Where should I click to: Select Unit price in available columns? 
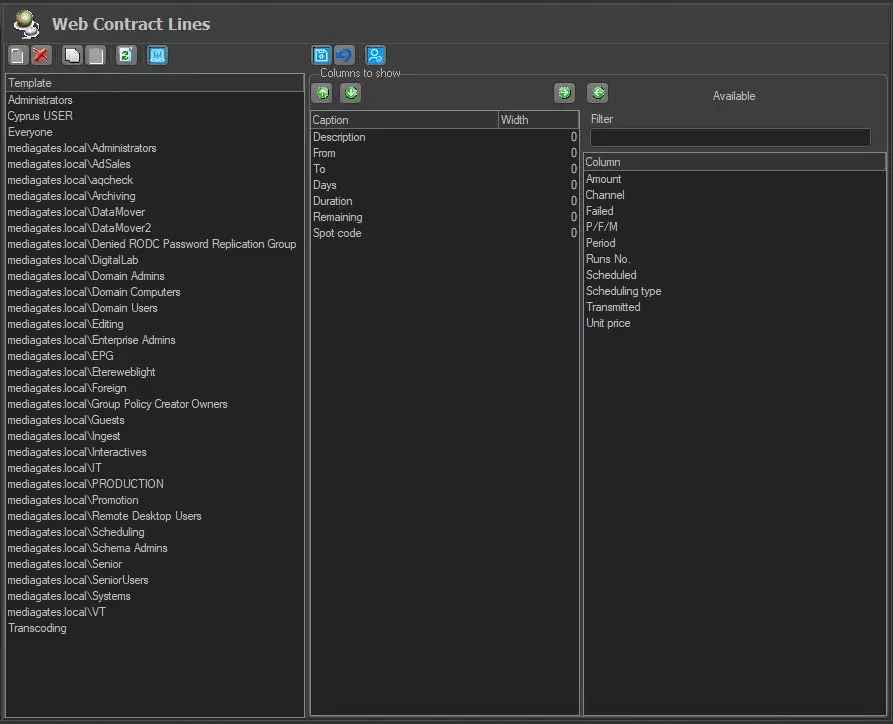click(608, 323)
